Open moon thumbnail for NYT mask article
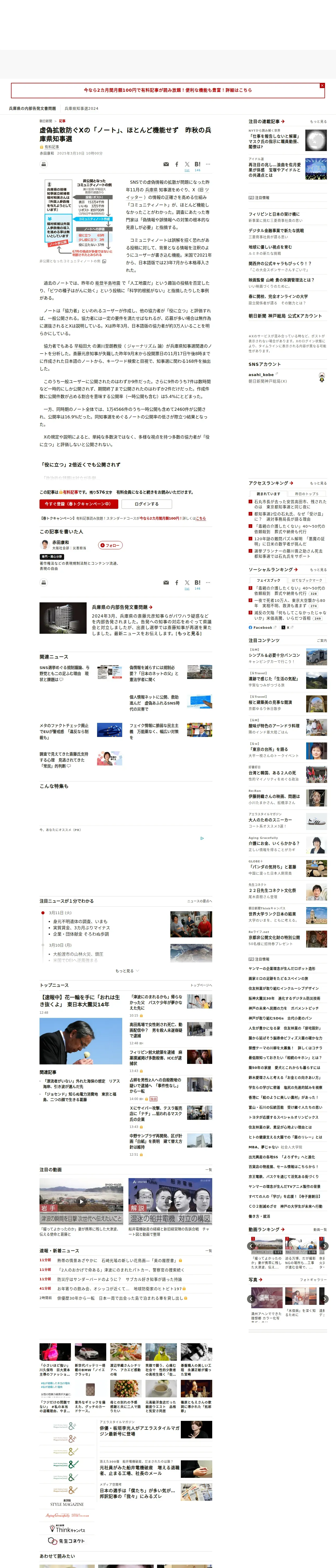 click(x=316, y=140)
